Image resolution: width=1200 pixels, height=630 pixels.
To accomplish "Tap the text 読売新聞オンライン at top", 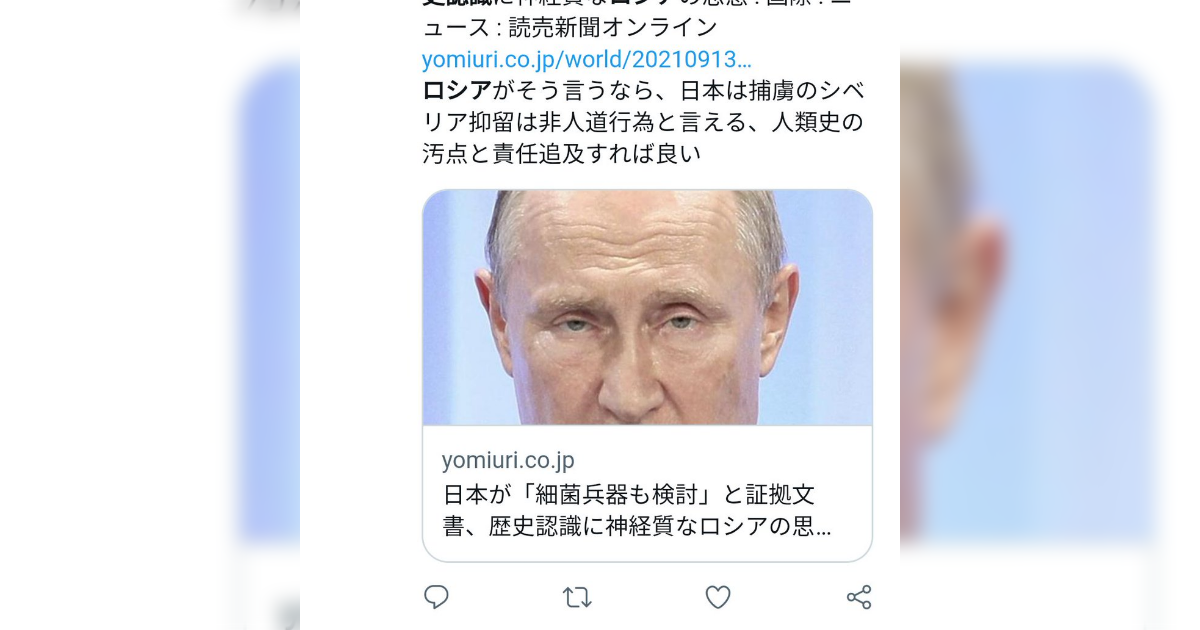I will (x=613, y=27).
